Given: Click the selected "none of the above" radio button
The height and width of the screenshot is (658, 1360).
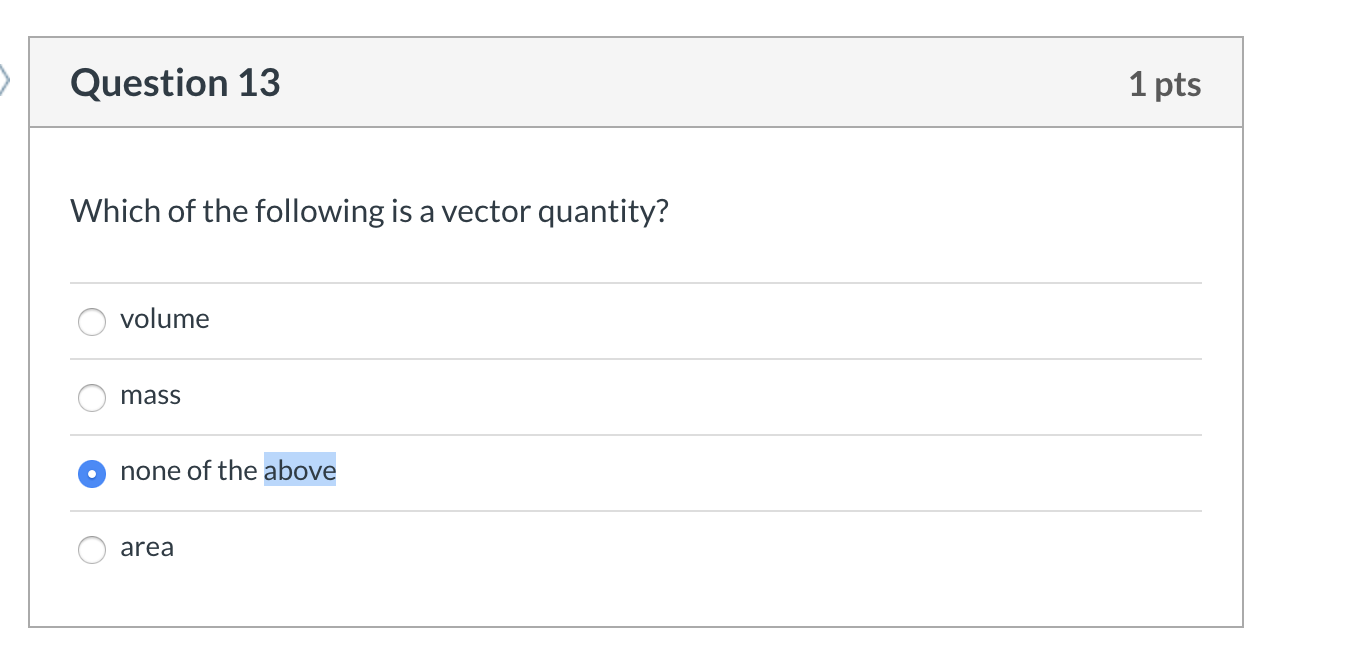Looking at the screenshot, I should click(x=92, y=474).
